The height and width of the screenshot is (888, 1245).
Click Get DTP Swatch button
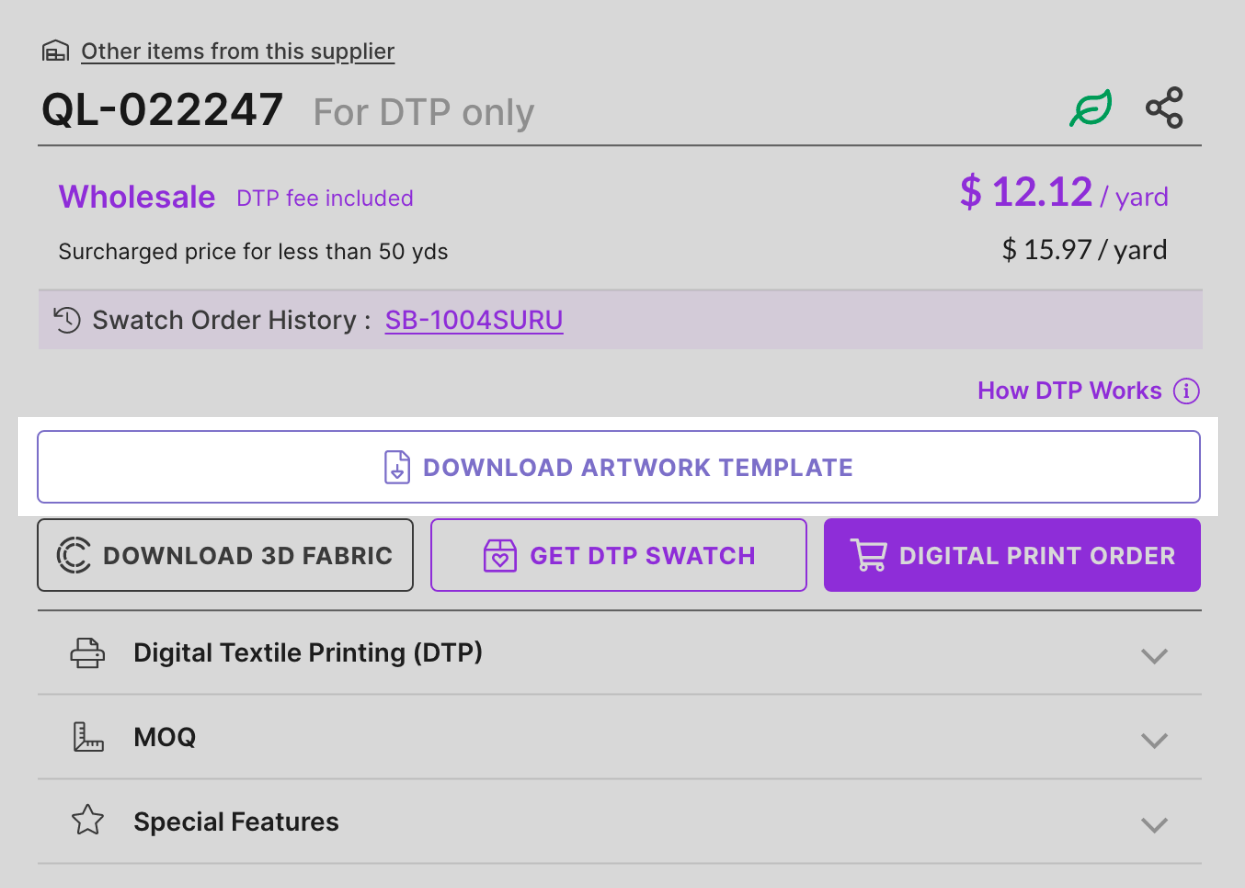point(618,555)
